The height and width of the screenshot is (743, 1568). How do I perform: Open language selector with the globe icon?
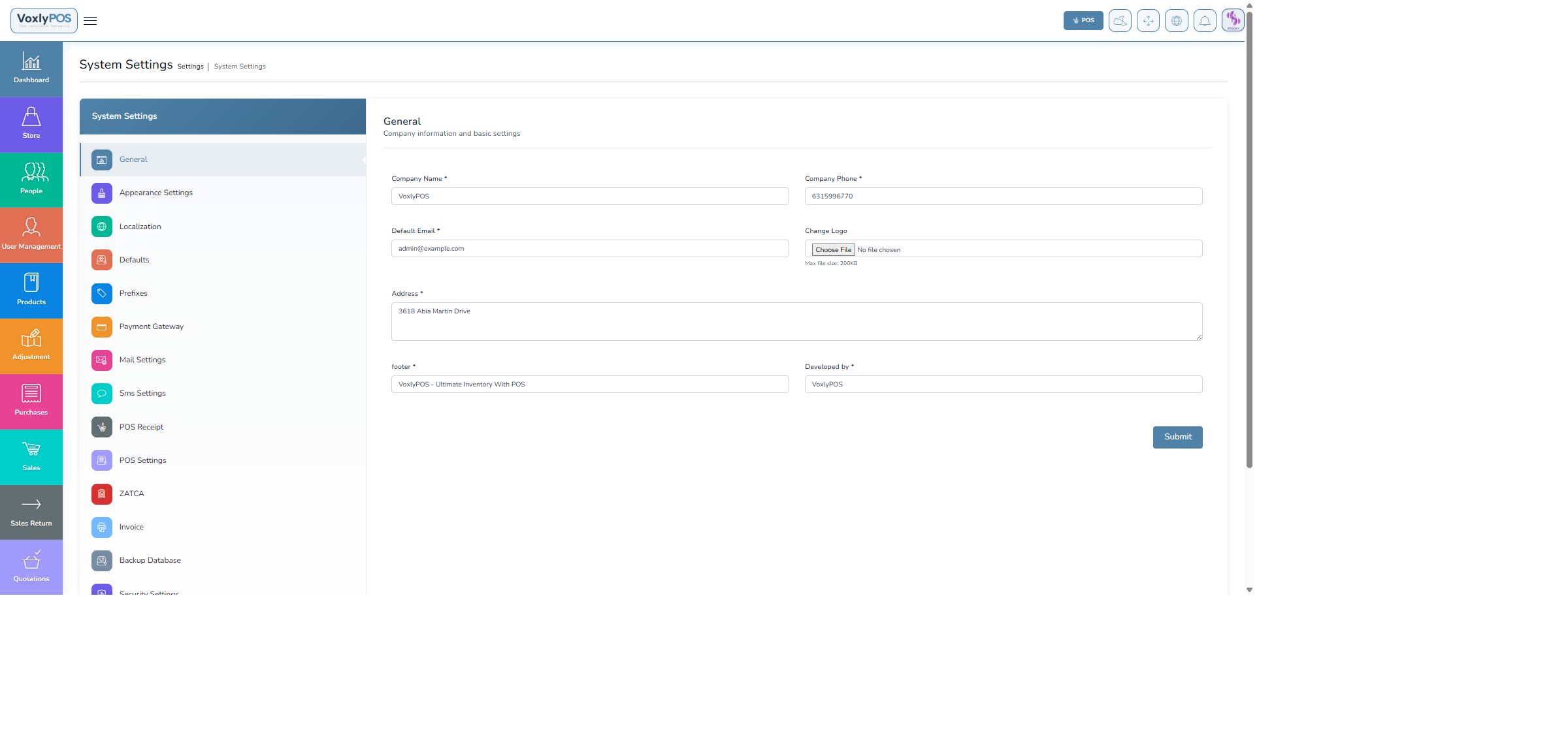click(1177, 20)
